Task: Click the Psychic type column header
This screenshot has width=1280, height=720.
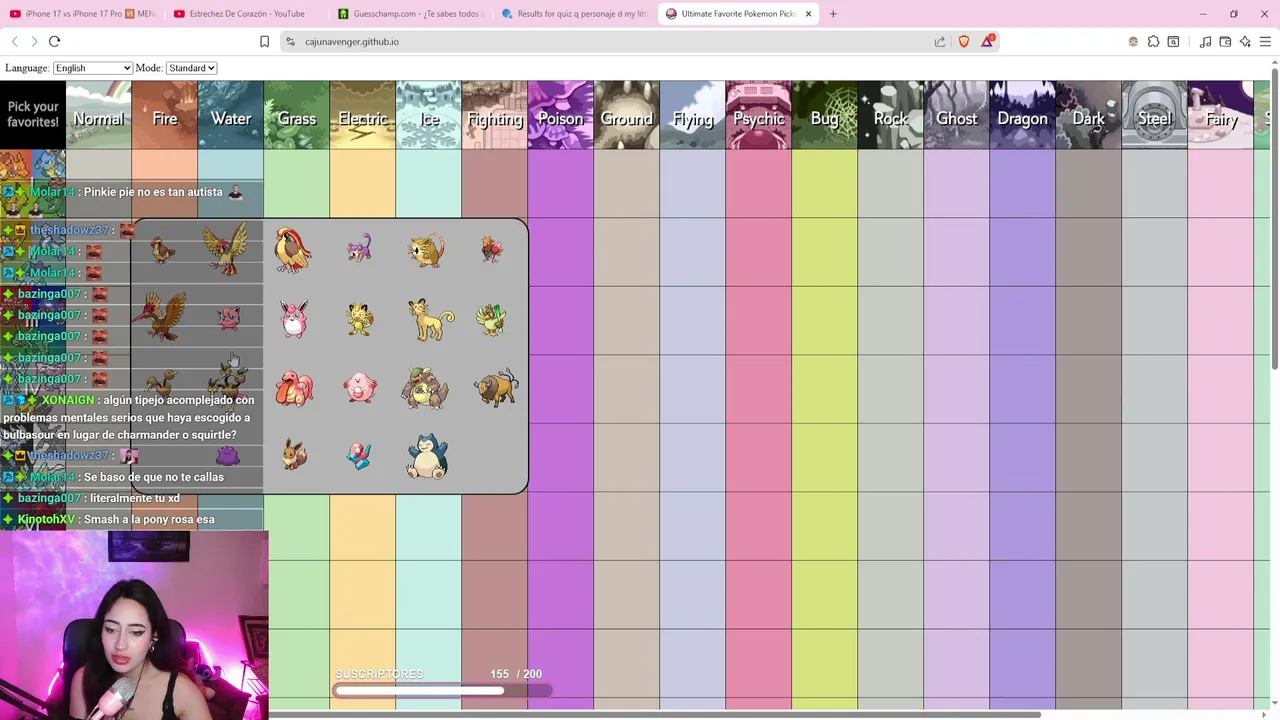Action: pos(758,115)
